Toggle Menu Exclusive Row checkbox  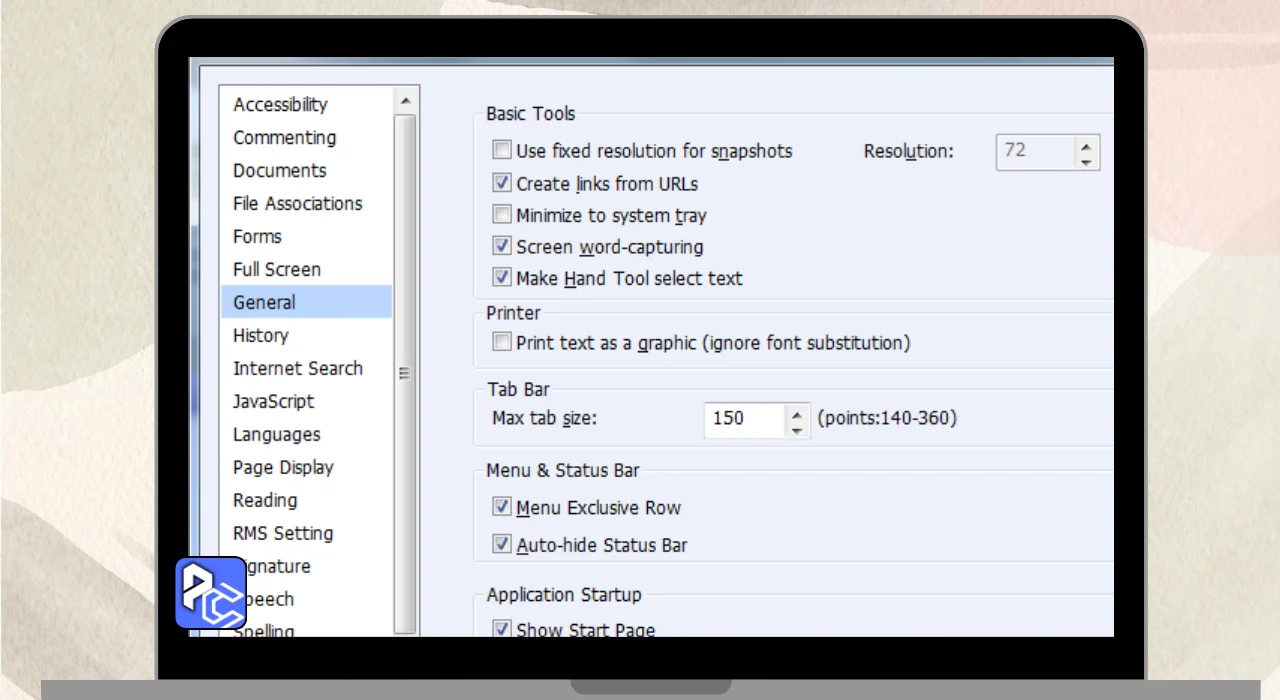click(x=502, y=508)
